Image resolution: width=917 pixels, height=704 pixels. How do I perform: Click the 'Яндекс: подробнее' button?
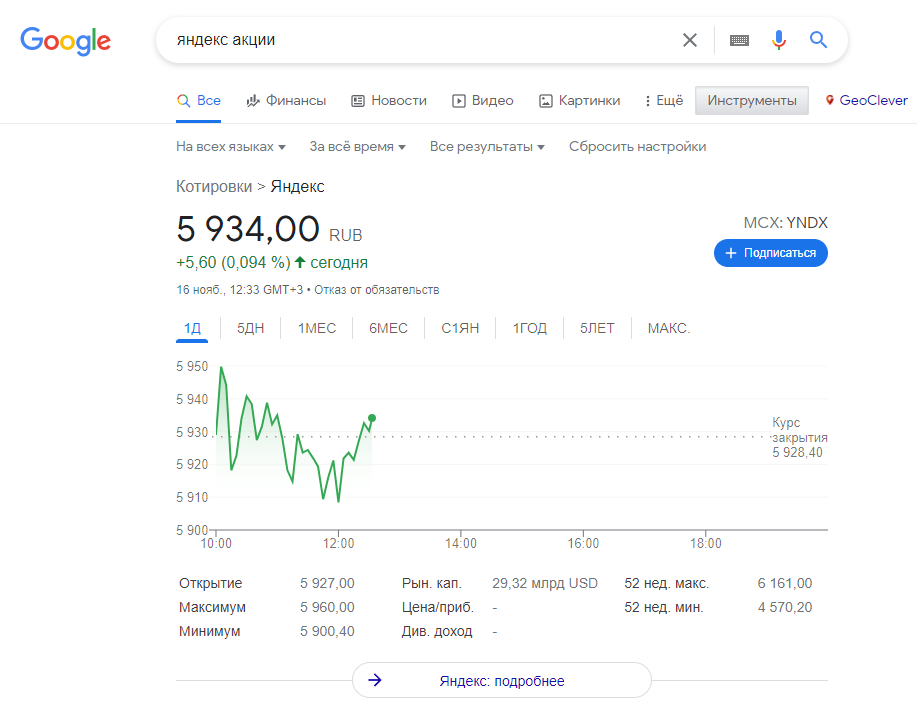point(502,681)
